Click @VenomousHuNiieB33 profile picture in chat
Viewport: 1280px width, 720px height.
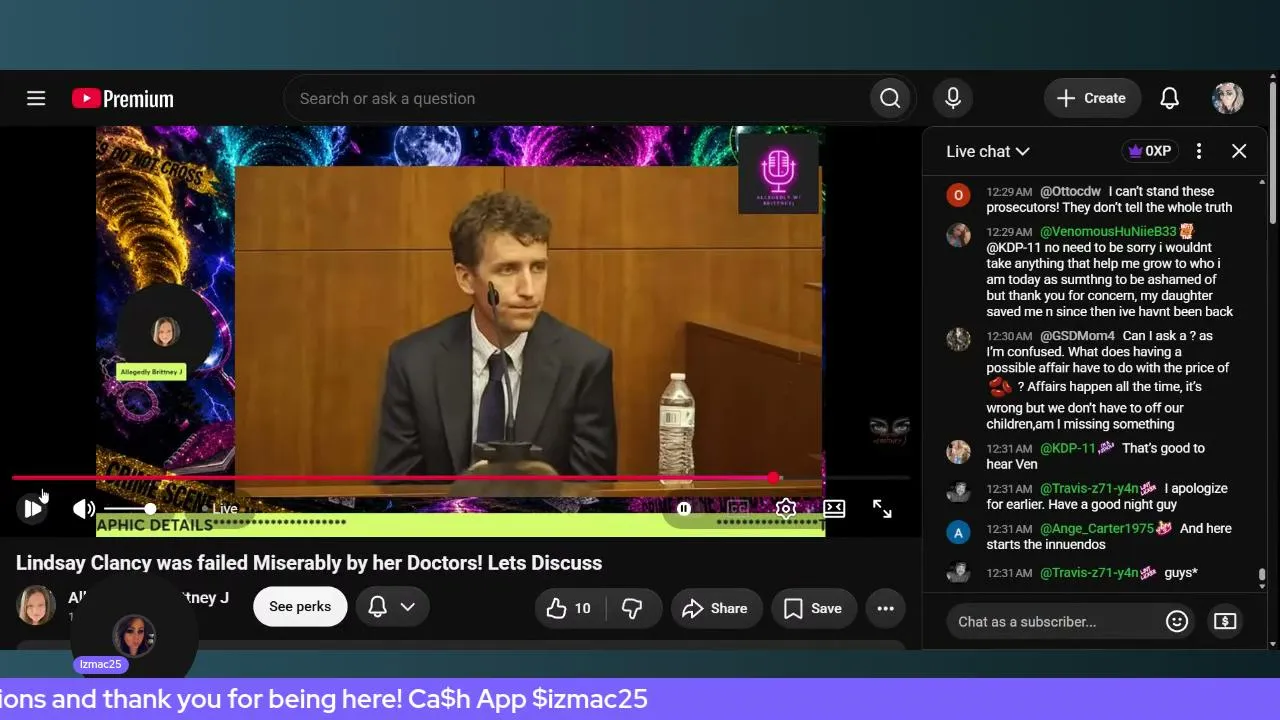point(958,235)
